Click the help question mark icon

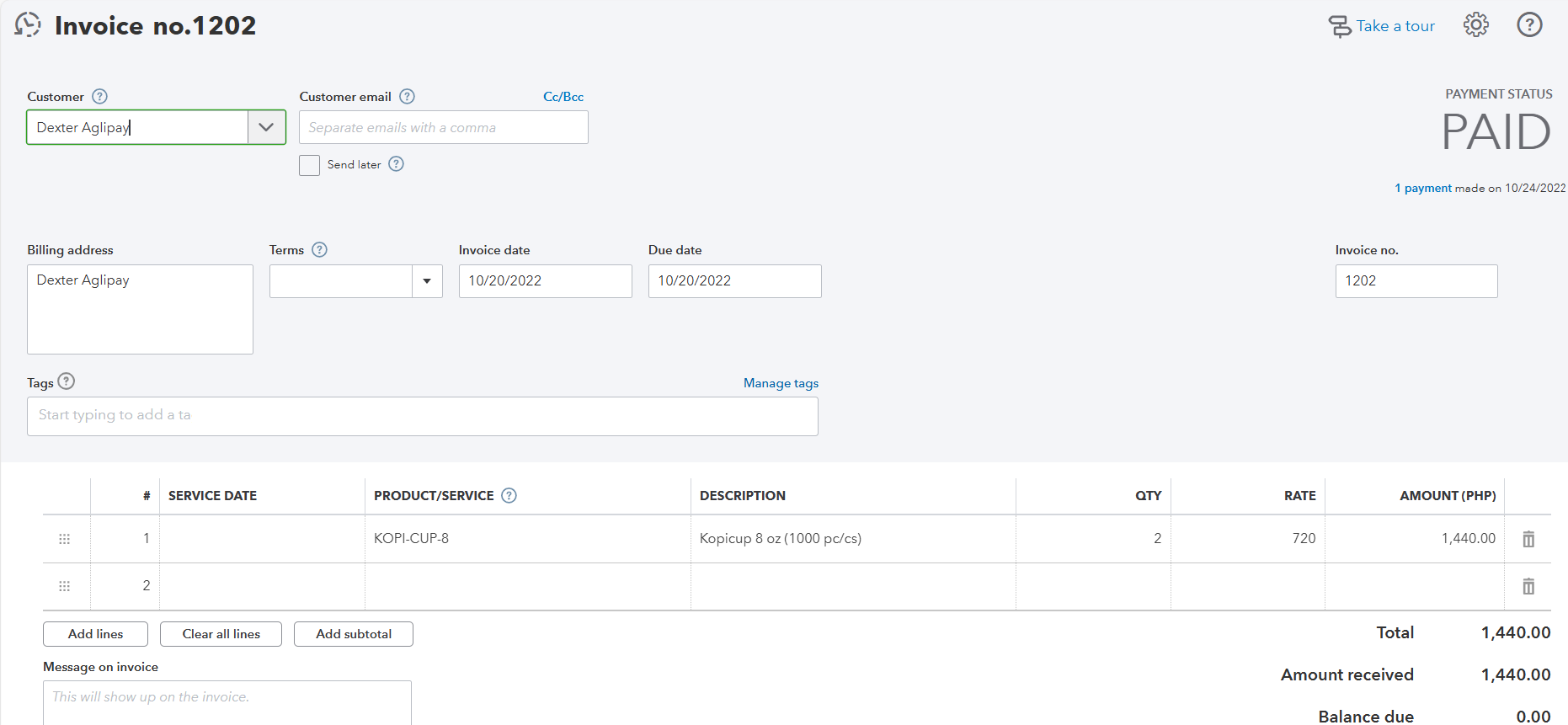(1529, 25)
